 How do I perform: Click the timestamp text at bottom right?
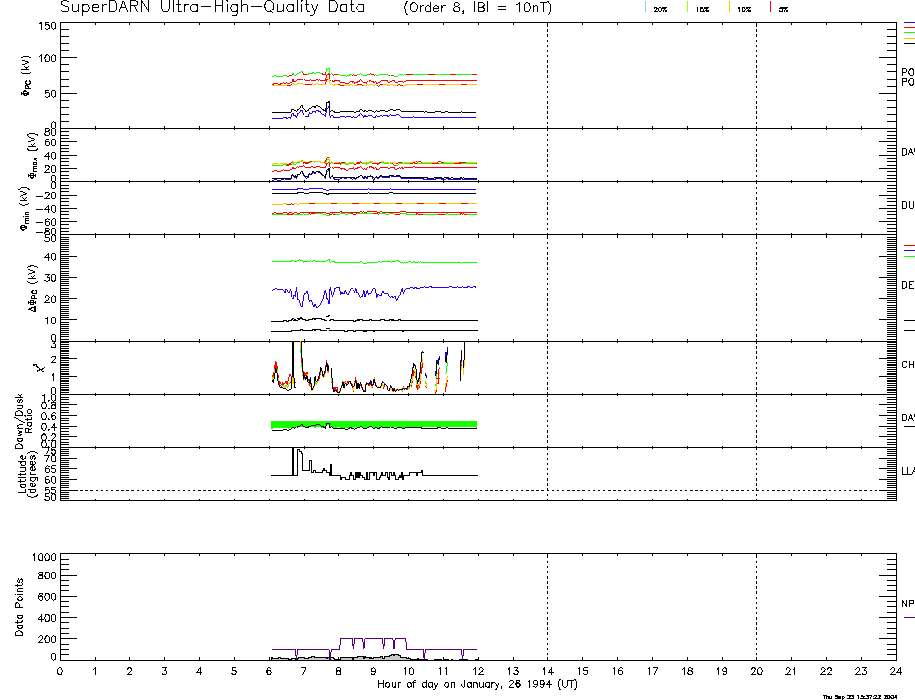[867, 696]
